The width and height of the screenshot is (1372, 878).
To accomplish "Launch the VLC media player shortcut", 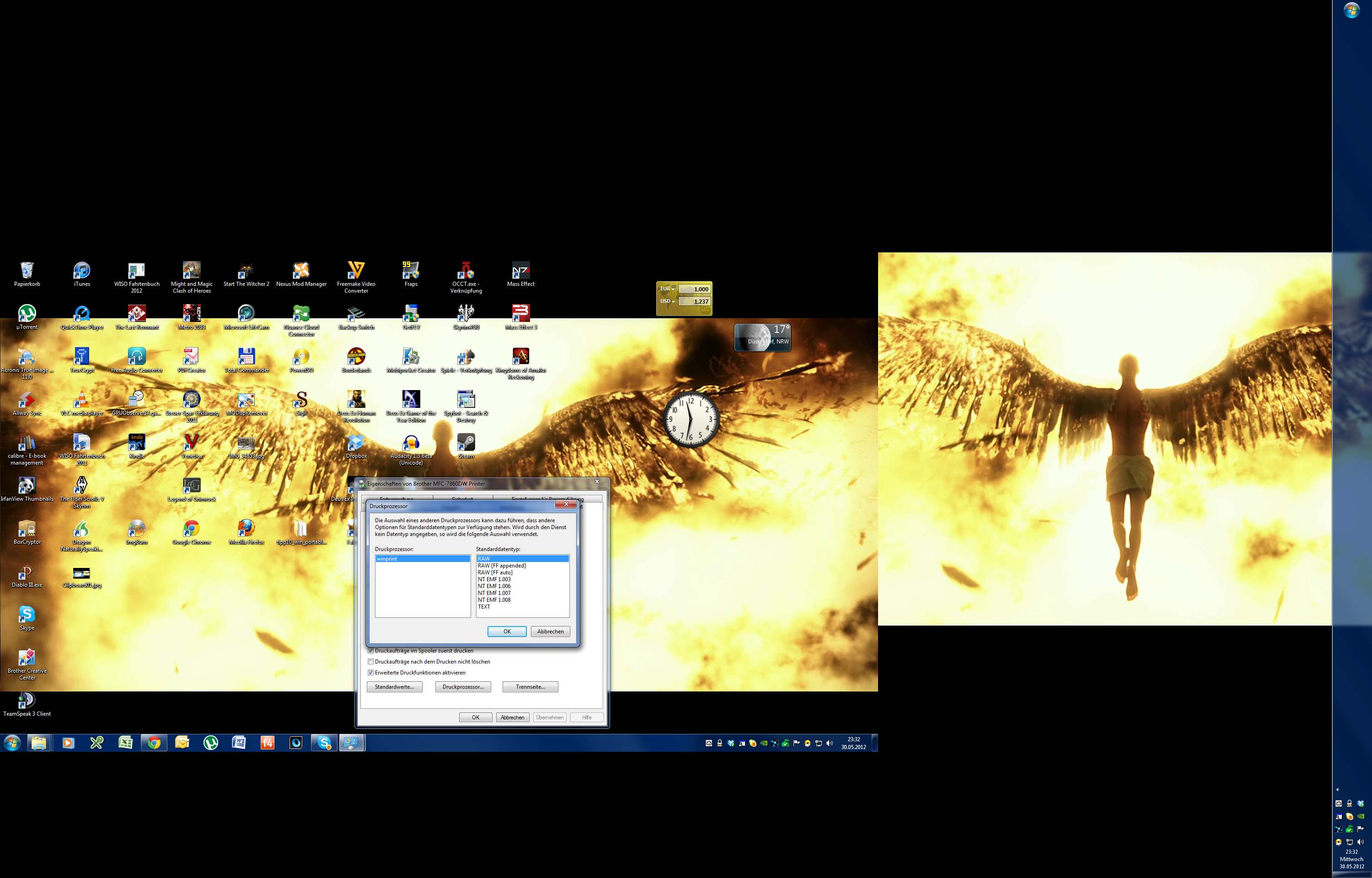I will coord(81,400).
